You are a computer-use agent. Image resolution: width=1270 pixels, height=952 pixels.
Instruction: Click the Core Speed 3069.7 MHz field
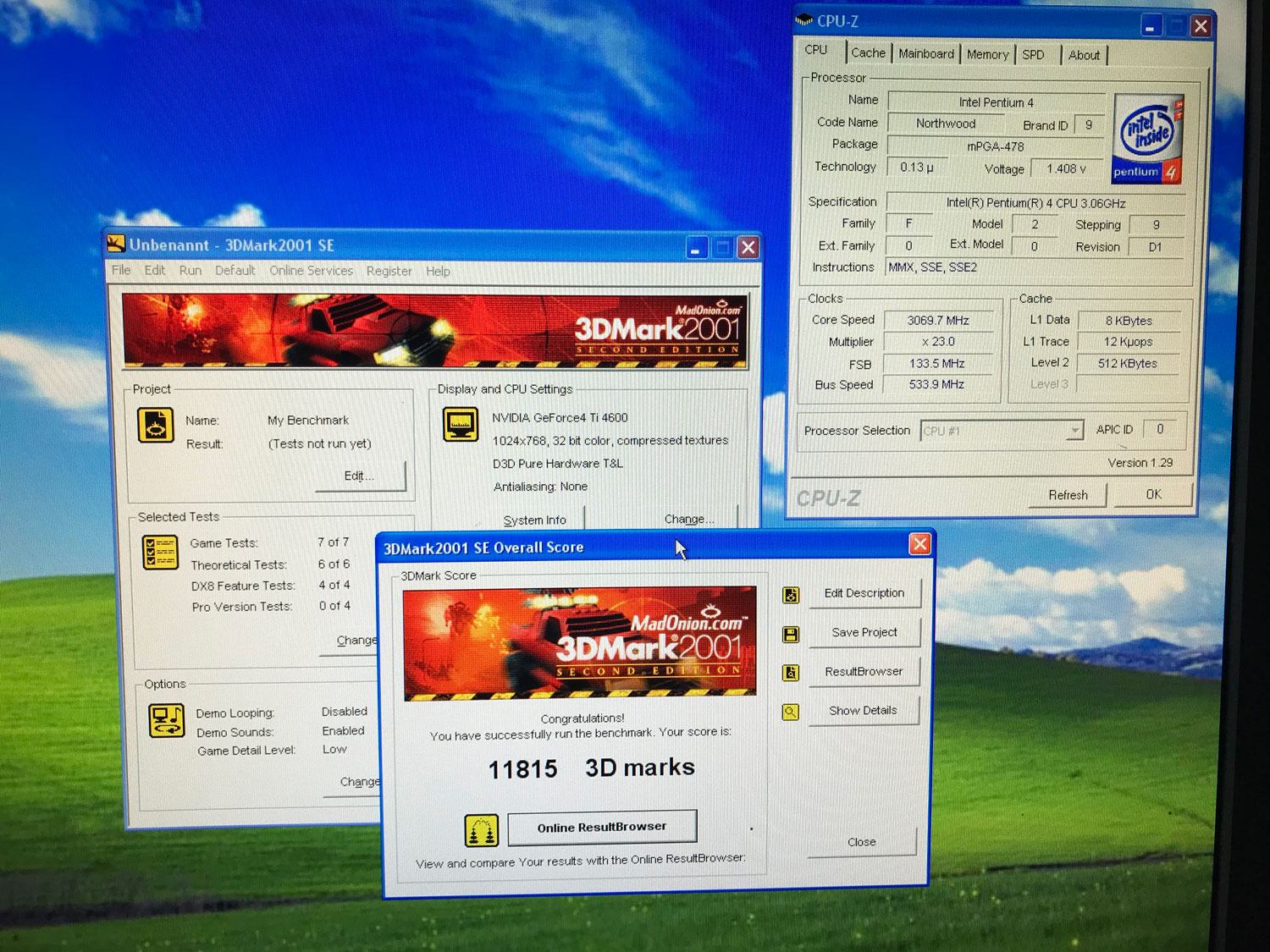938,320
